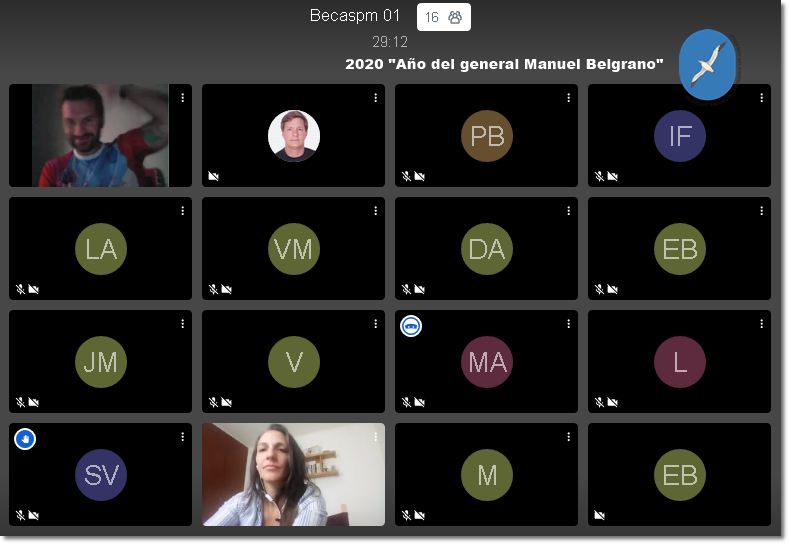The height and width of the screenshot is (544, 789).
Task: Click the Becaspm 01 meeting title
Action: click(355, 16)
